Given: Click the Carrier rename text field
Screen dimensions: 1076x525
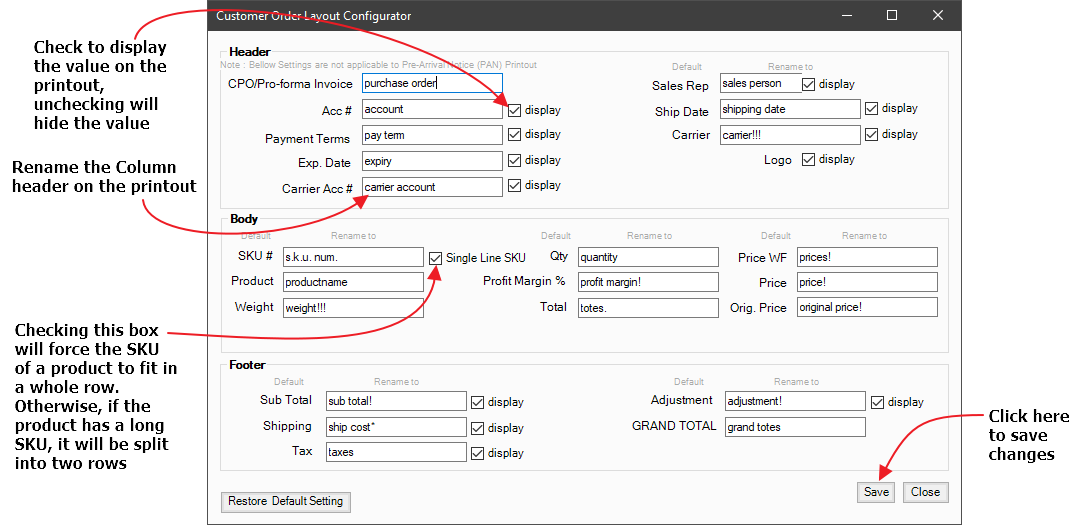Looking at the screenshot, I should [789, 135].
